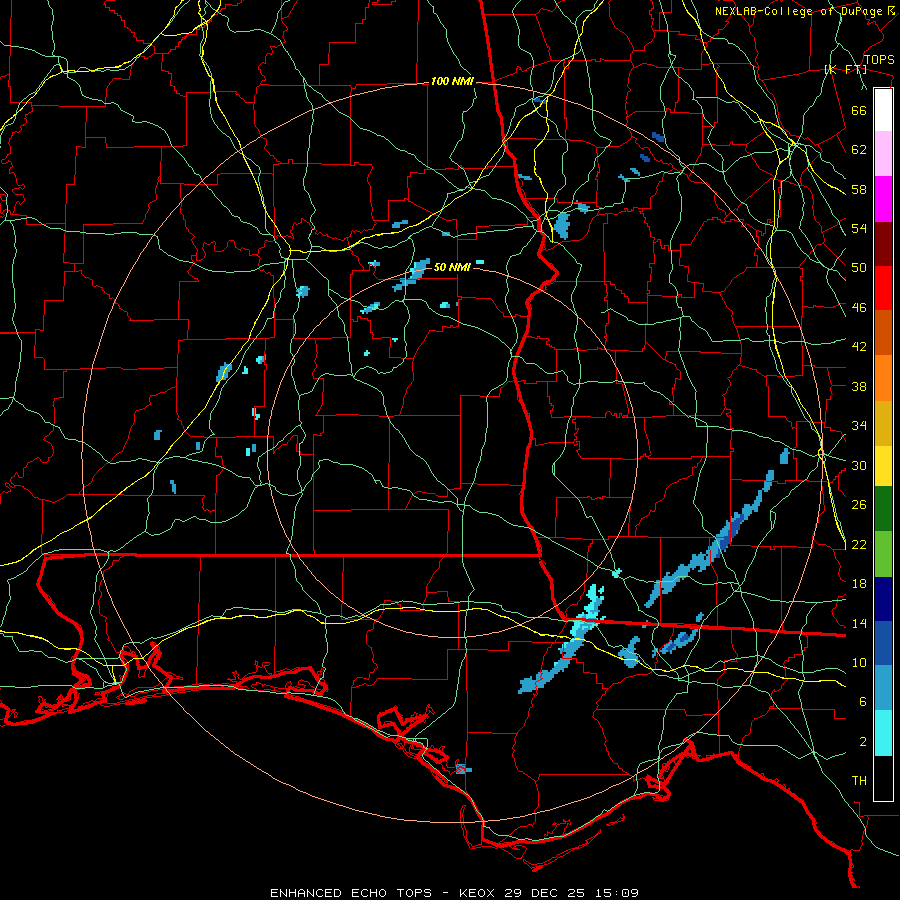Click the legend value 46

tap(859, 308)
